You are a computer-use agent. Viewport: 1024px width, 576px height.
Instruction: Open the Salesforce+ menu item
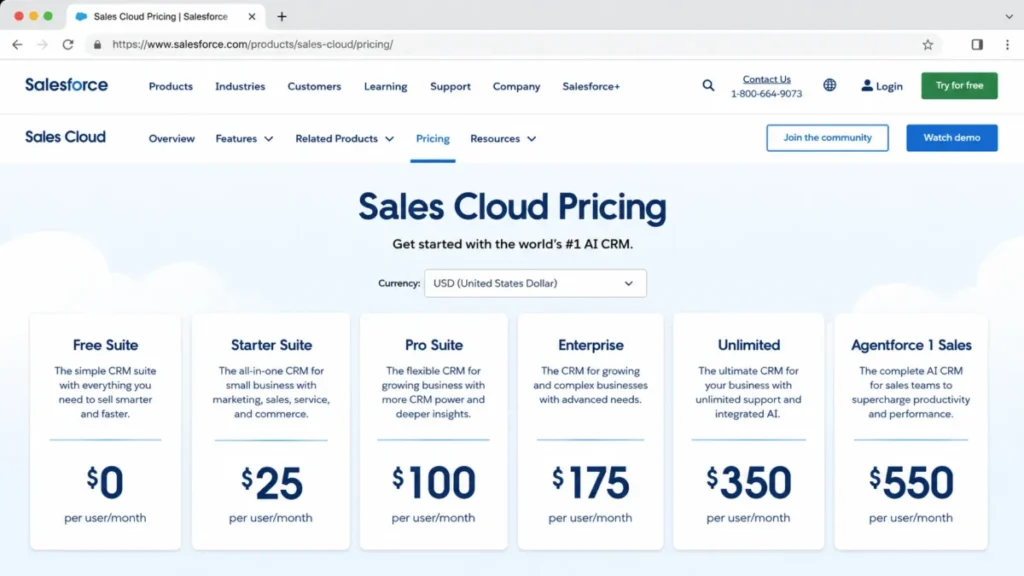pyautogui.click(x=591, y=86)
